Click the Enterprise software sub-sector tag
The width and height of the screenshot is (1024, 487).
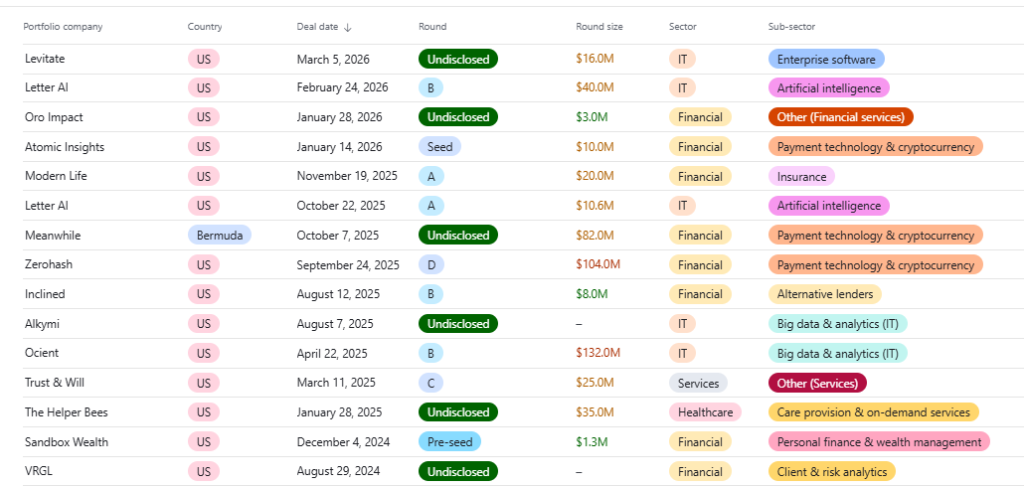[x=826, y=59]
